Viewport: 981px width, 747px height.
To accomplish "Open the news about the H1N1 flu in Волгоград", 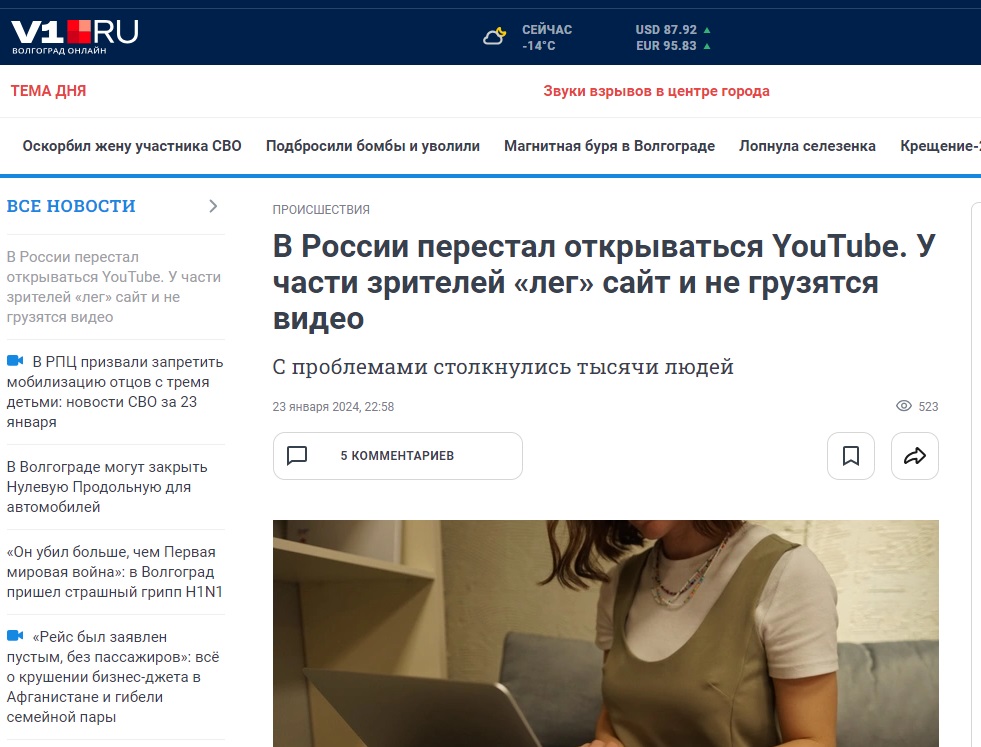I will click(114, 572).
